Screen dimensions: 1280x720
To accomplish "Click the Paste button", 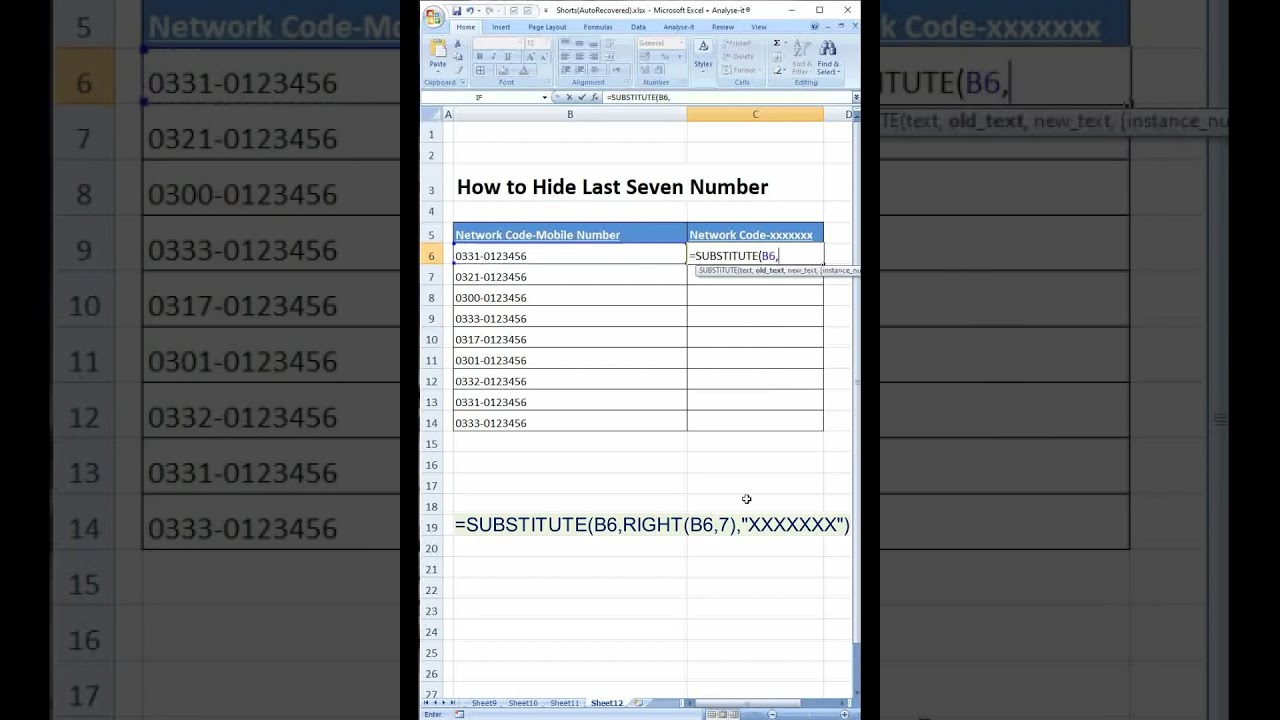I will 437,56.
